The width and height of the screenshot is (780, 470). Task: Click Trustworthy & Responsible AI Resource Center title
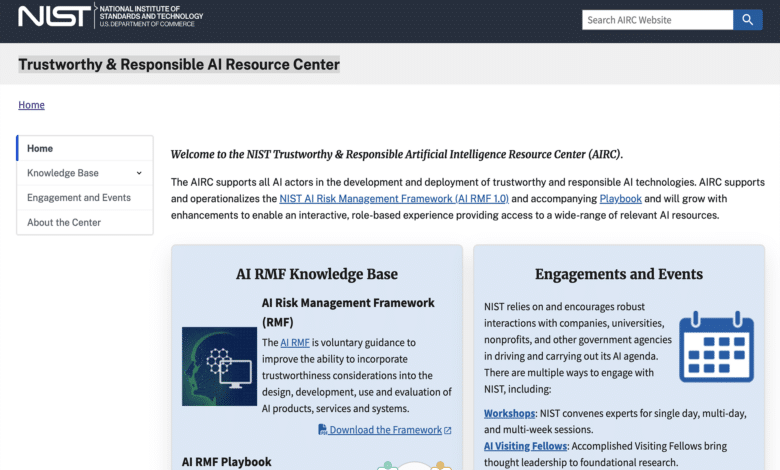179,64
